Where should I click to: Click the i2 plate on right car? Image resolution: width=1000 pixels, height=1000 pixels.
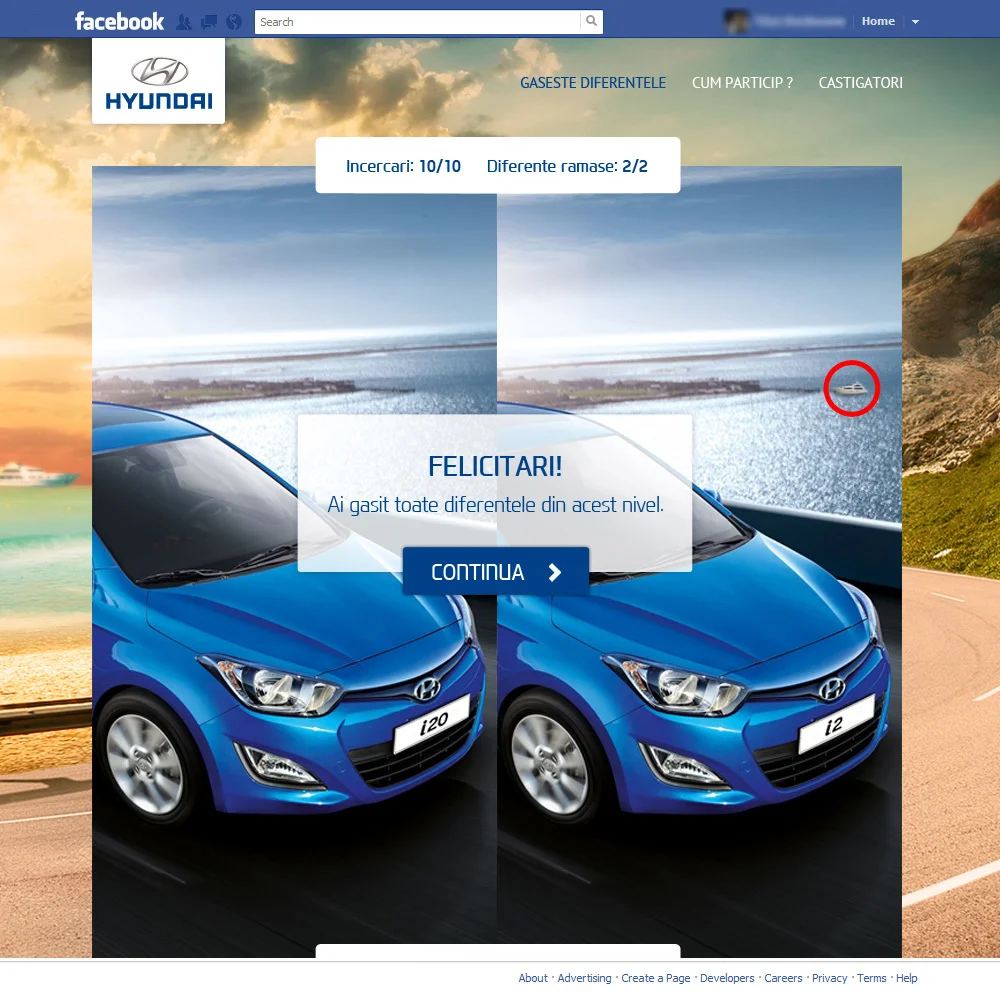tap(836, 724)
